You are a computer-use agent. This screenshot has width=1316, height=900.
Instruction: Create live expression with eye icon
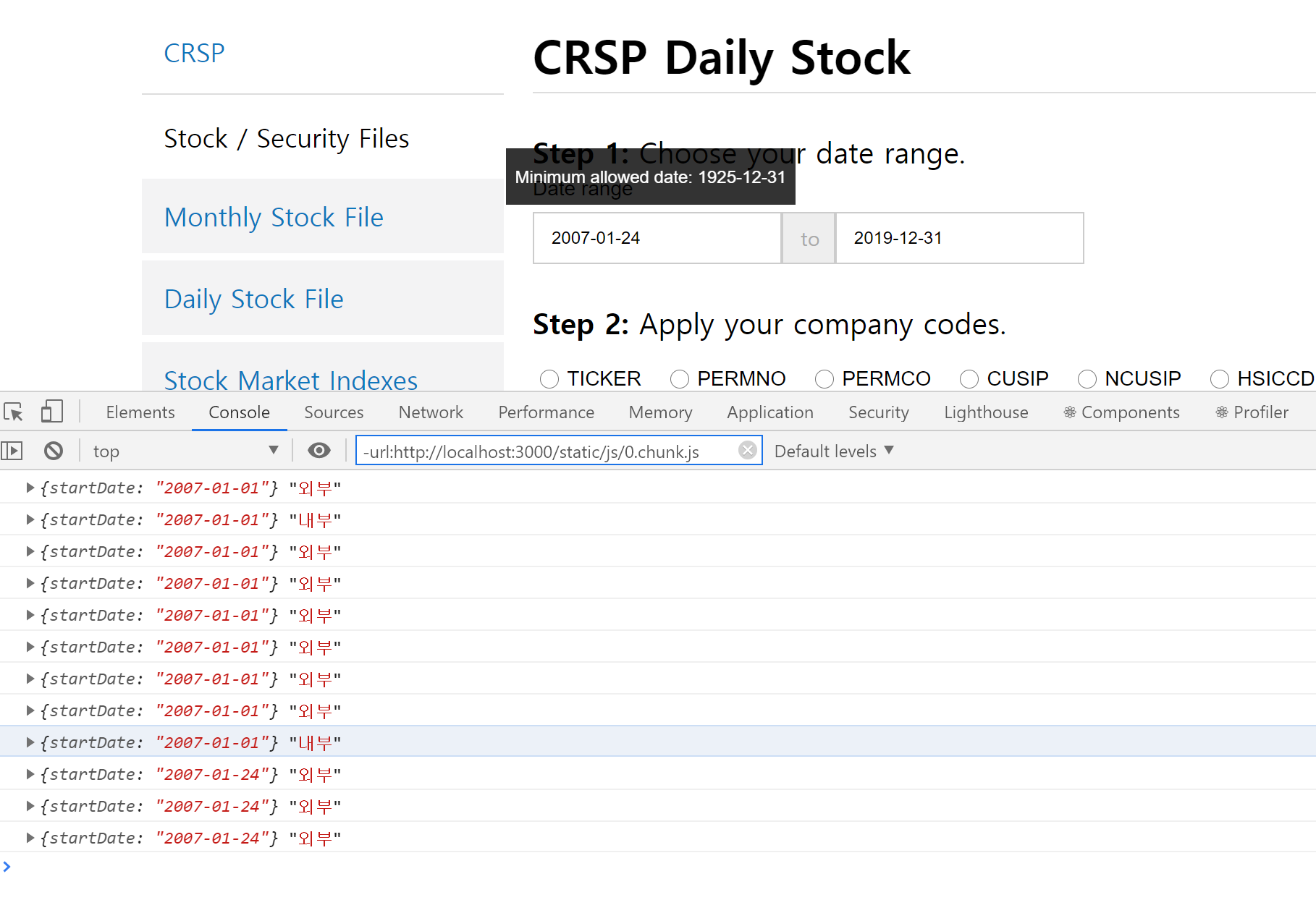319,451
